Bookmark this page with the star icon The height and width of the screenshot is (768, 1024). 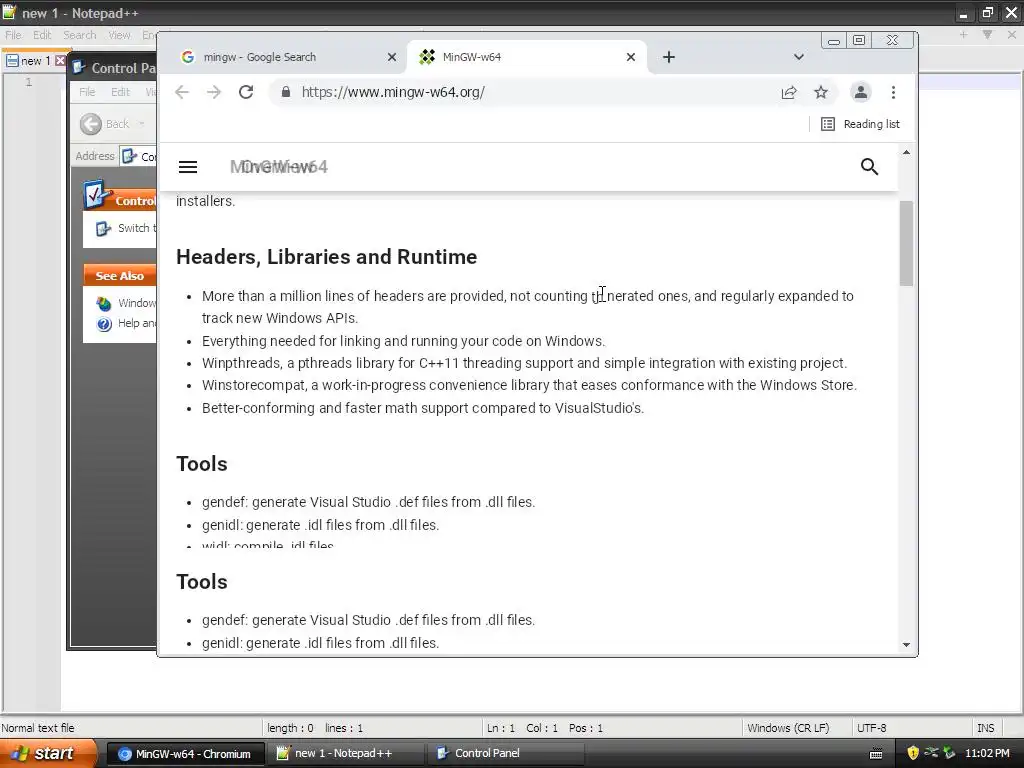coord(821,92)
